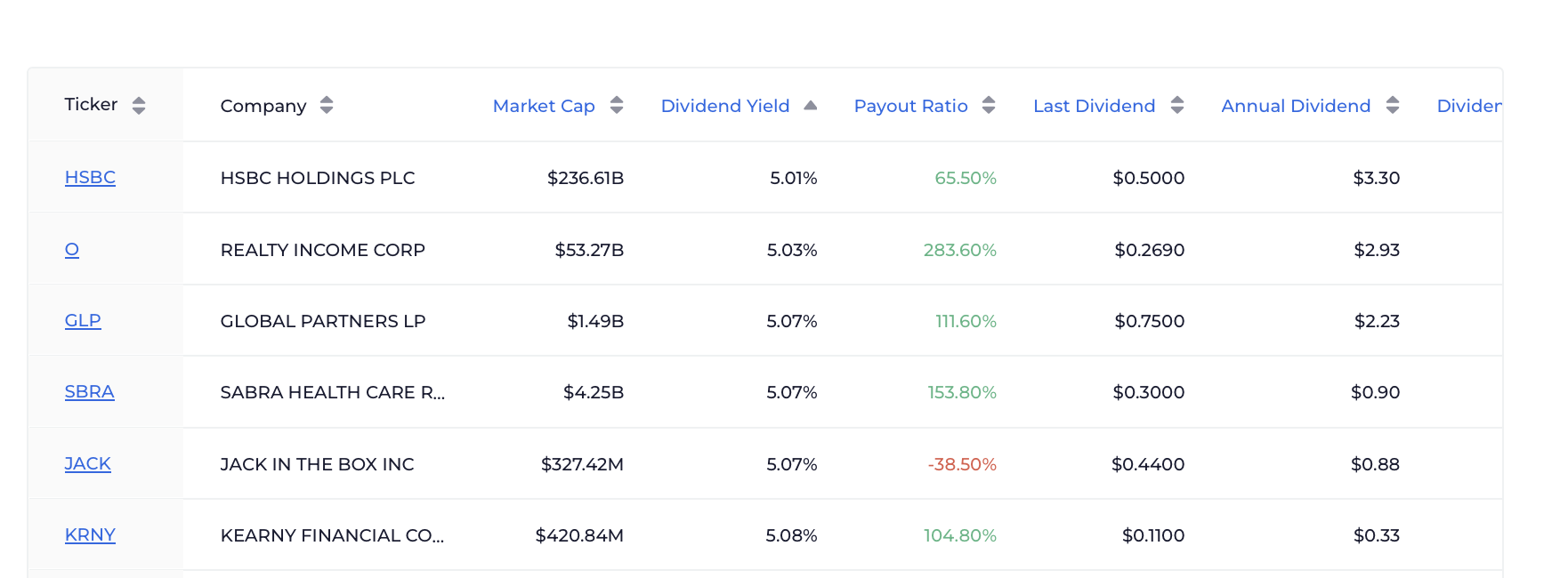This screenshot has height=578, width=1568.
Task: Sort by the Market Cap header text
Action: (544, 106)
